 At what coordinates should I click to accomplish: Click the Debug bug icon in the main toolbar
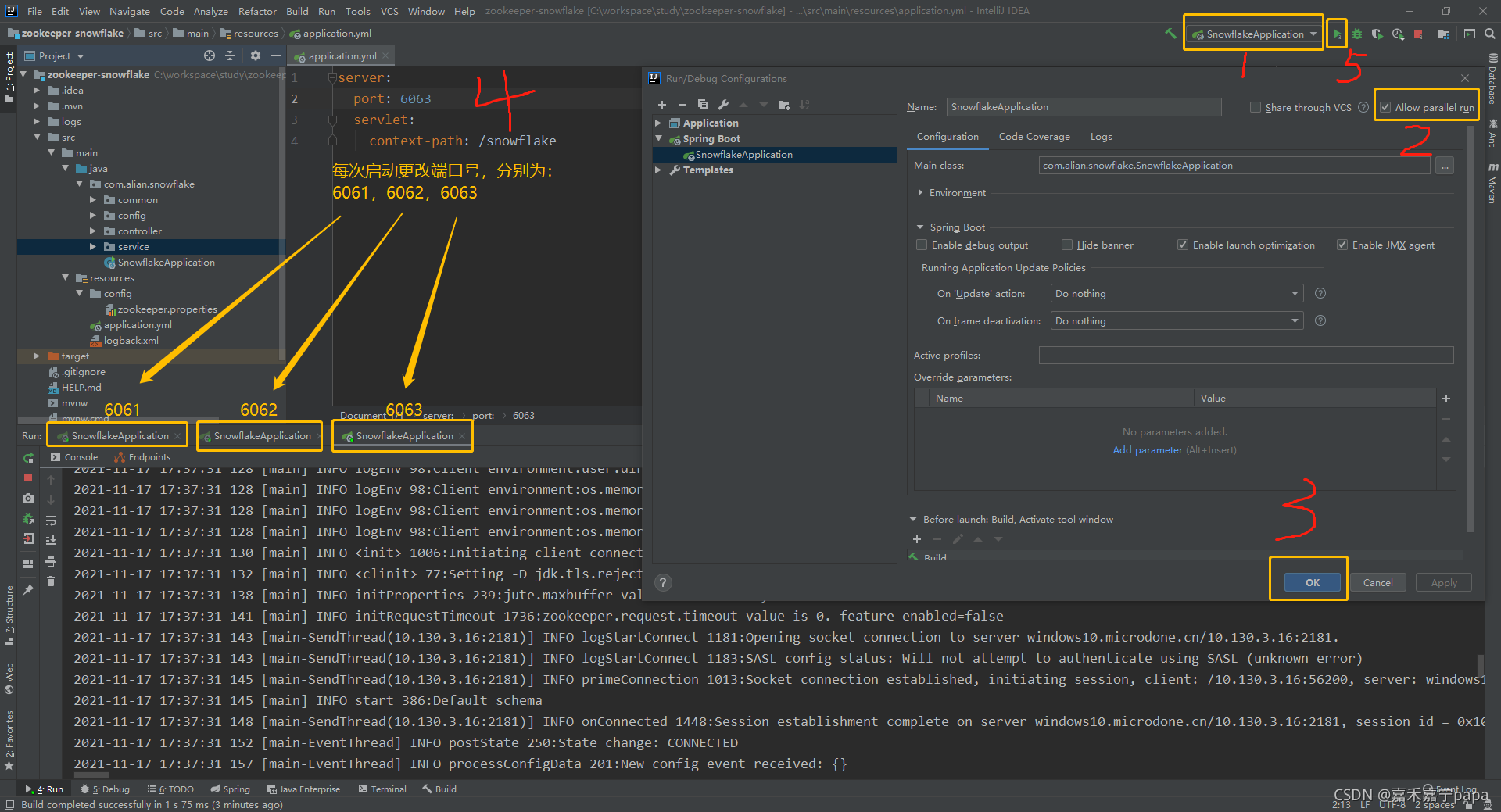point(1357,34)
